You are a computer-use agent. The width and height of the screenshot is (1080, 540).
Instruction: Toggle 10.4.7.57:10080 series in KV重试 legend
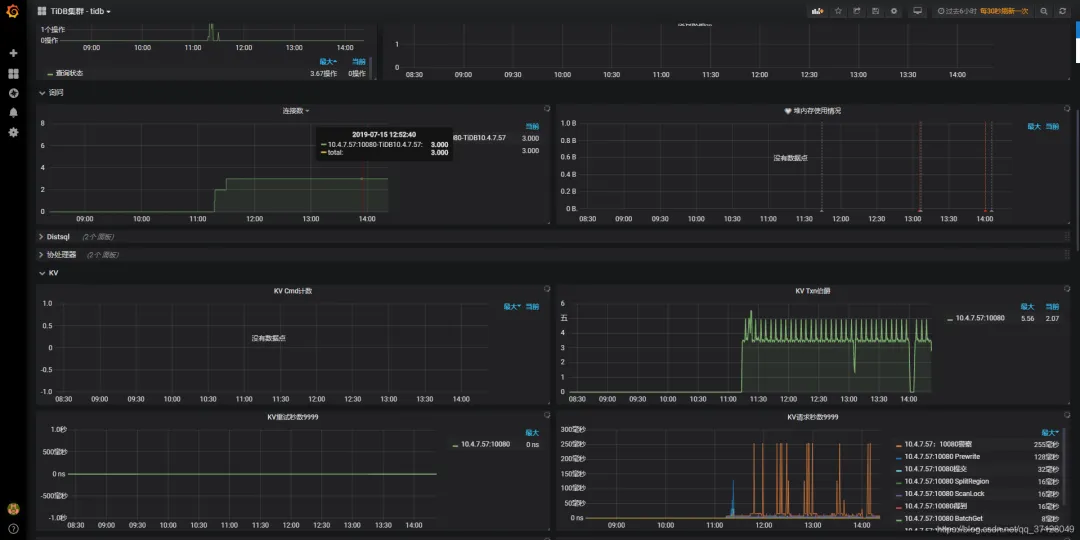click(x=486, y=444)
